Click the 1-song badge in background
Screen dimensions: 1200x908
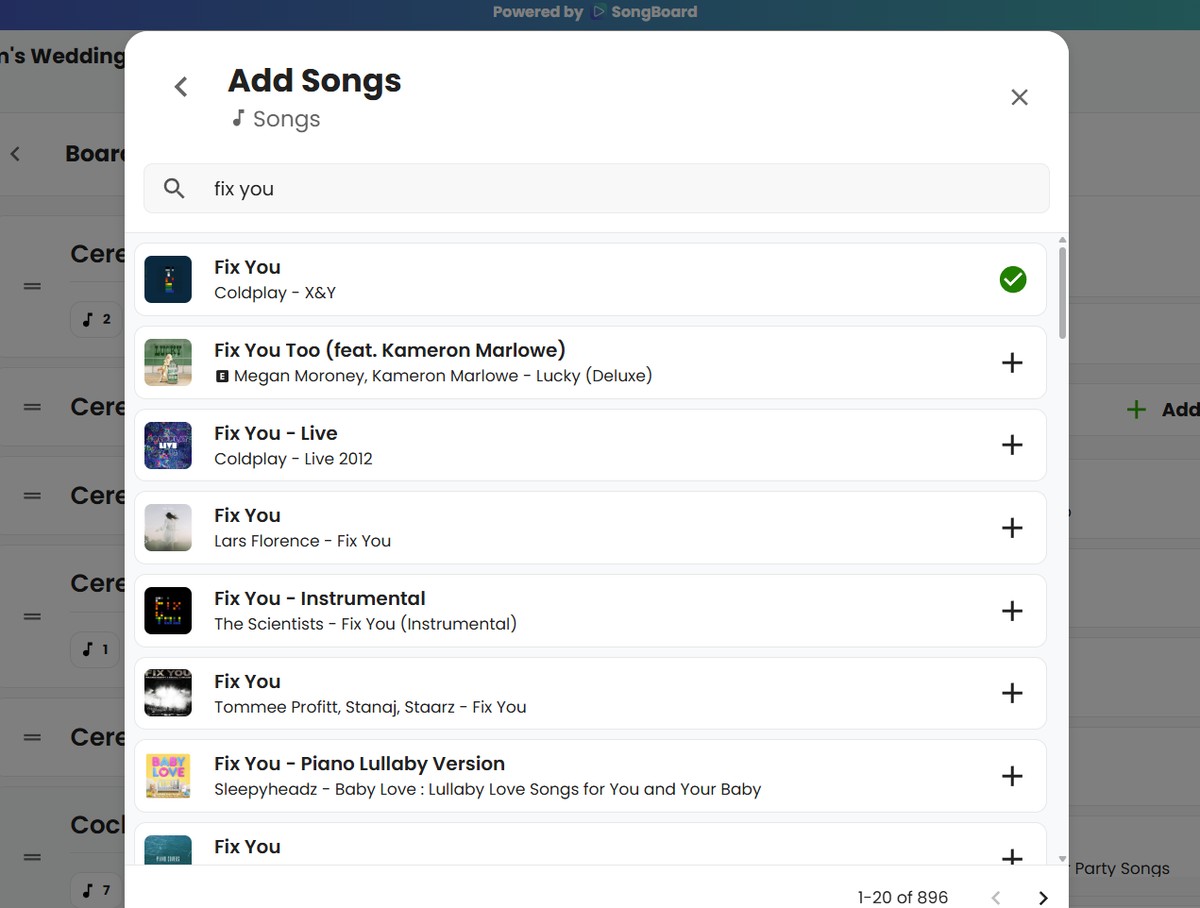tap(97, 650)
